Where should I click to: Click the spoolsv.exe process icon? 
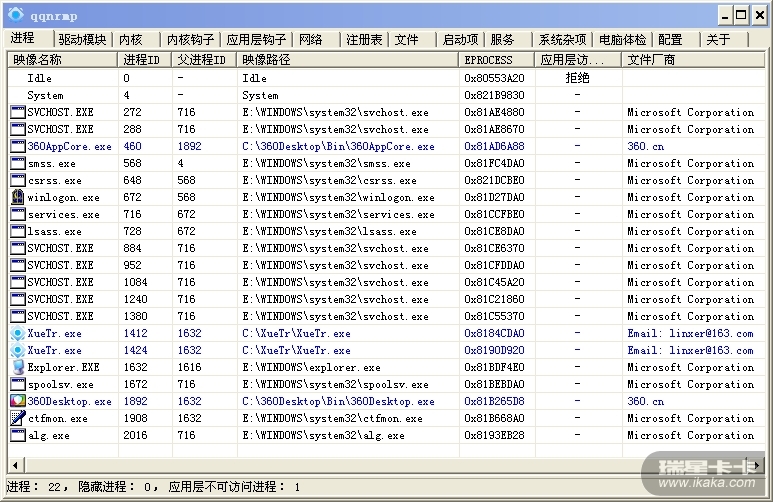(18, 384)
